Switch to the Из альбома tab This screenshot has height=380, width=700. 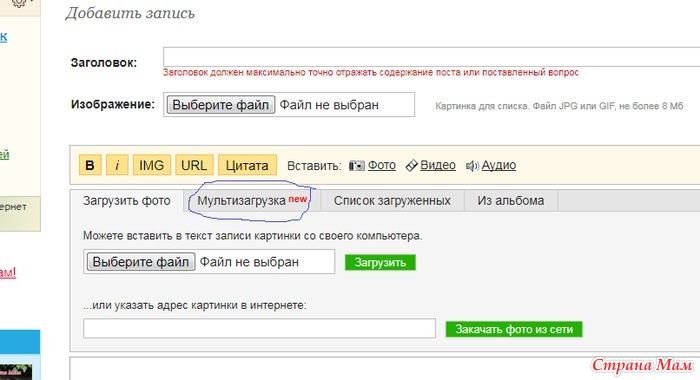pyautogui.click(x=511, y=200)
